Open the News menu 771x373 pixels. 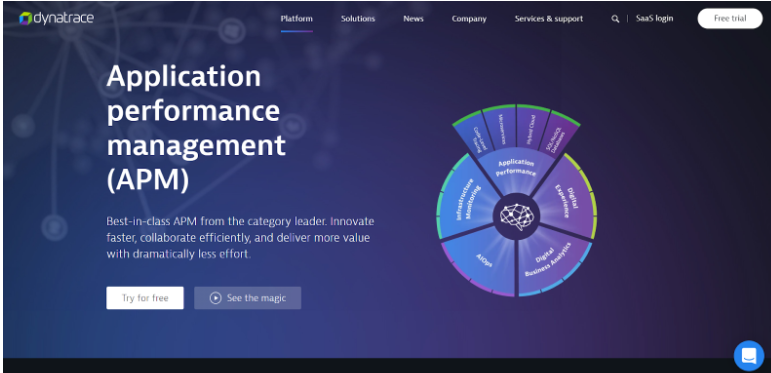click(413, 19)
